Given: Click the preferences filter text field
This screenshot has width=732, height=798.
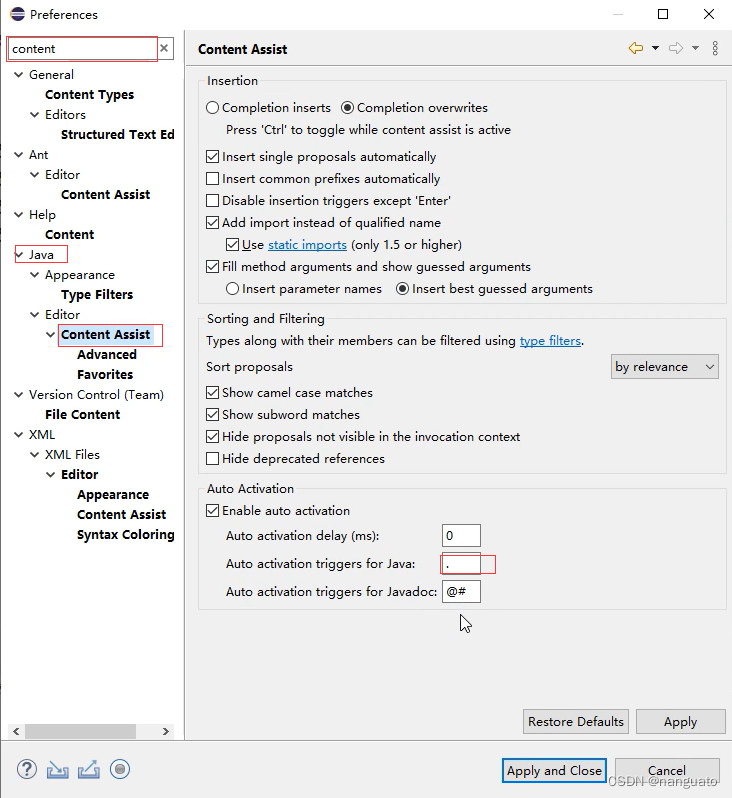Looking at the screenshot, I should point(82,49).
